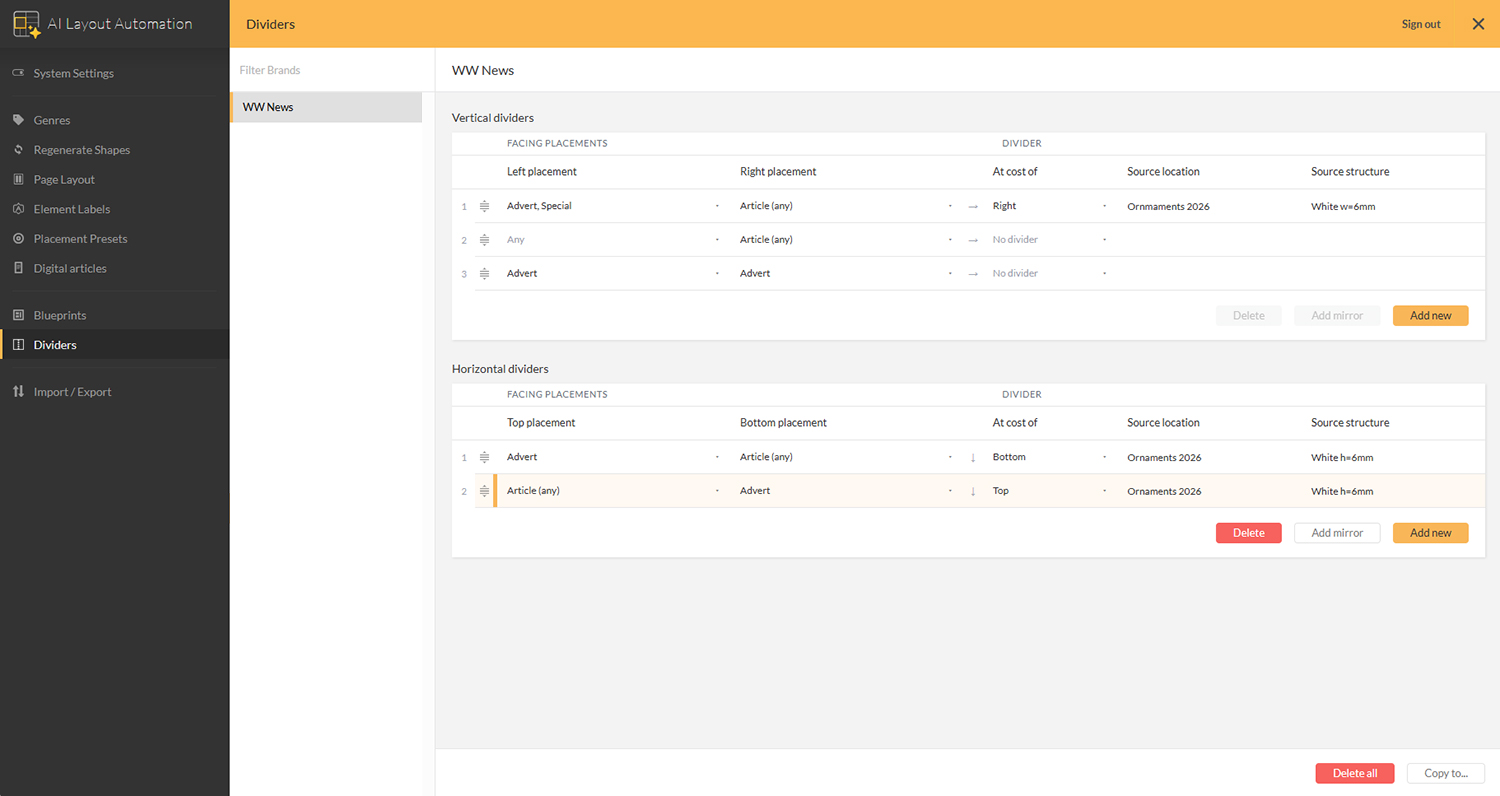Click 'White w=6mm' source structure cell
The height and width of the screenshot is (796, 1500).
(x=1343, y=207)
